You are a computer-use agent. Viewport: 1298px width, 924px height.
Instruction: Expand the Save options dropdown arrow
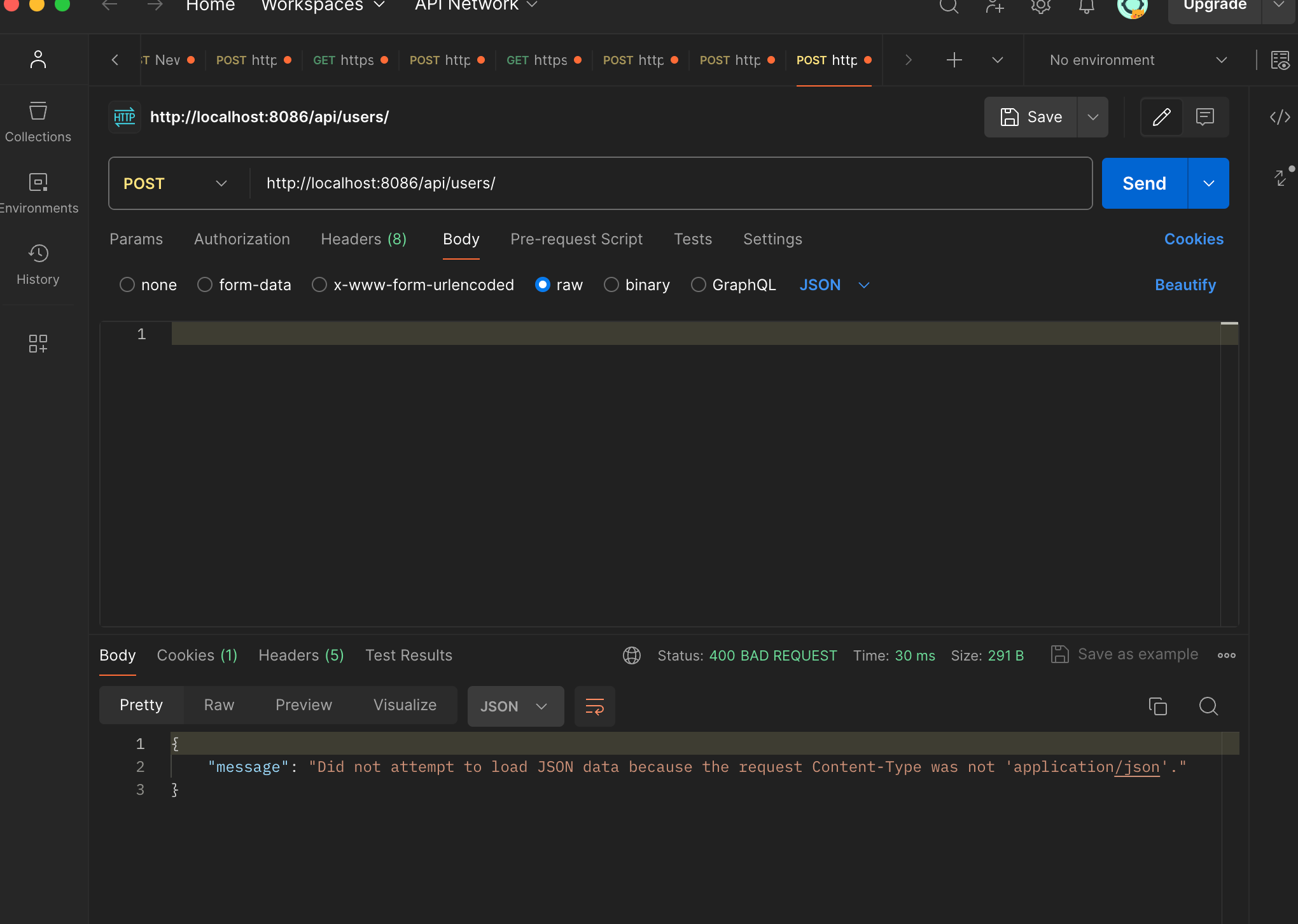click(1092, 117)
